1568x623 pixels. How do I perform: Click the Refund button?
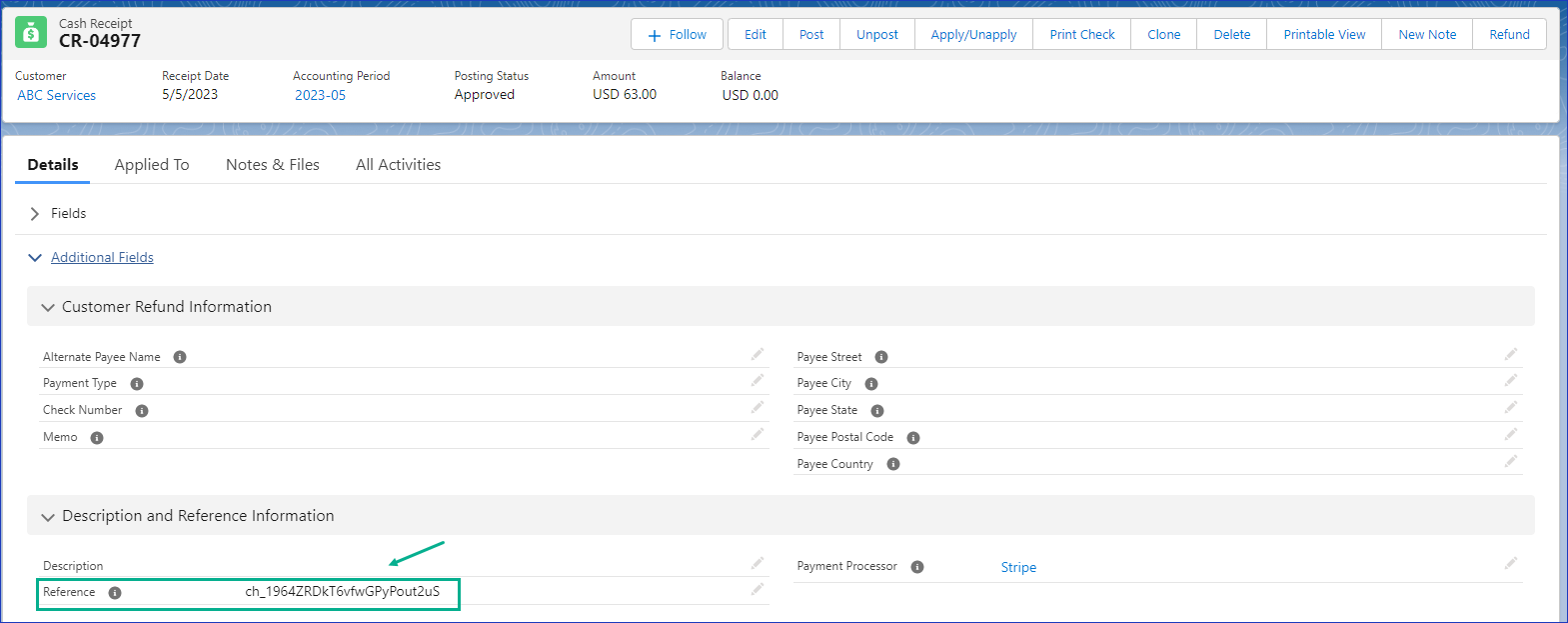[x=1509, y=35]
